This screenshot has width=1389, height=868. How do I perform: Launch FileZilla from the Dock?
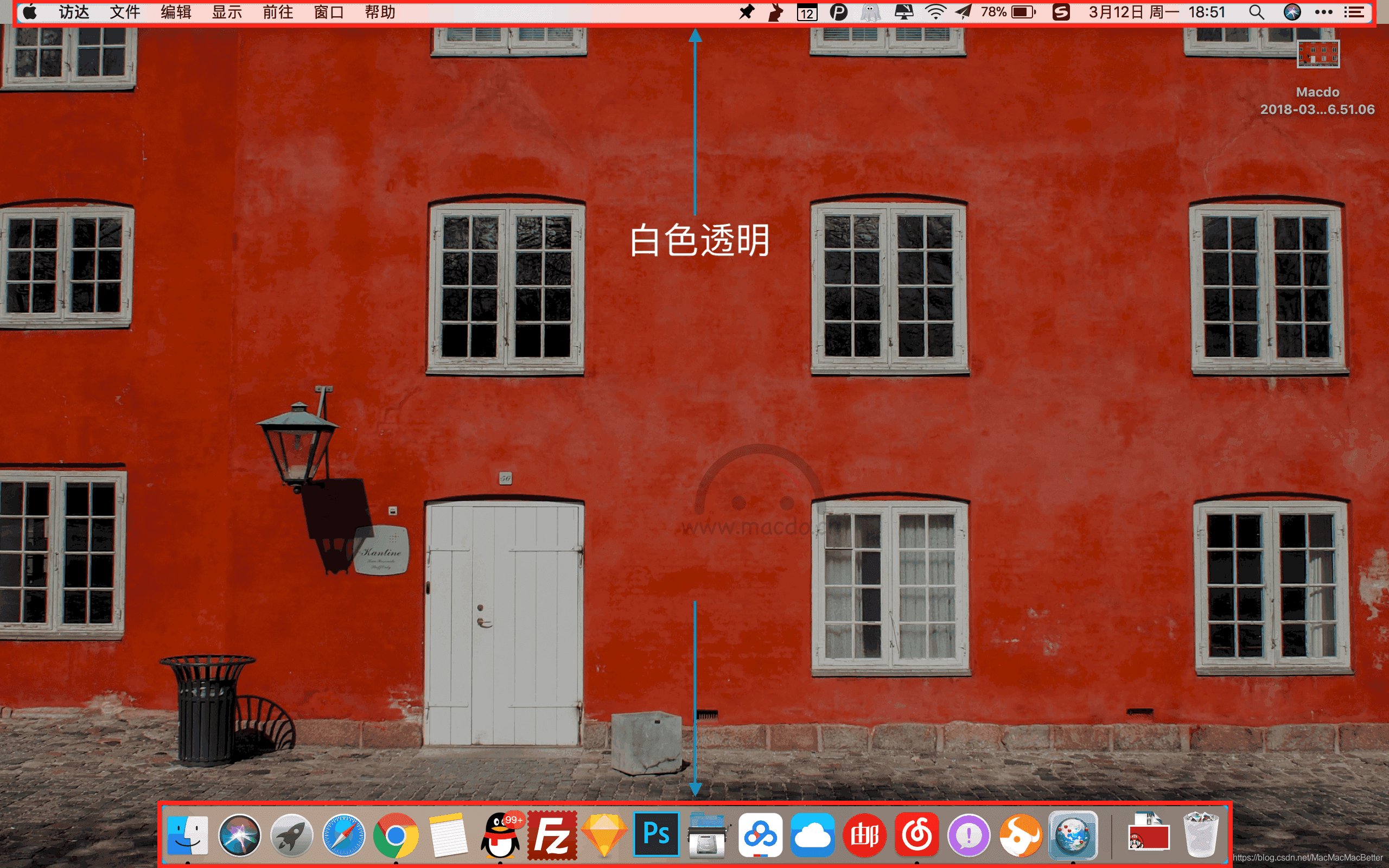552,835
